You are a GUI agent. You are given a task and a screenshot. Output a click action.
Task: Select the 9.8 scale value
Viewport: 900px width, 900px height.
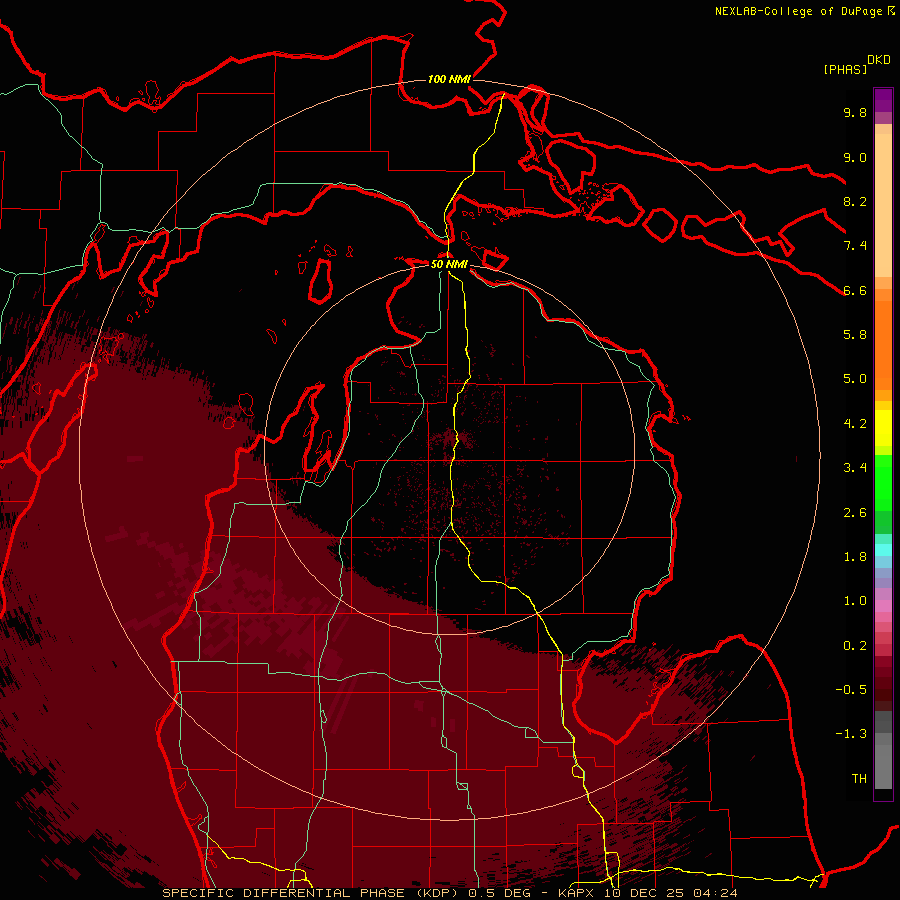click(855, 112)
